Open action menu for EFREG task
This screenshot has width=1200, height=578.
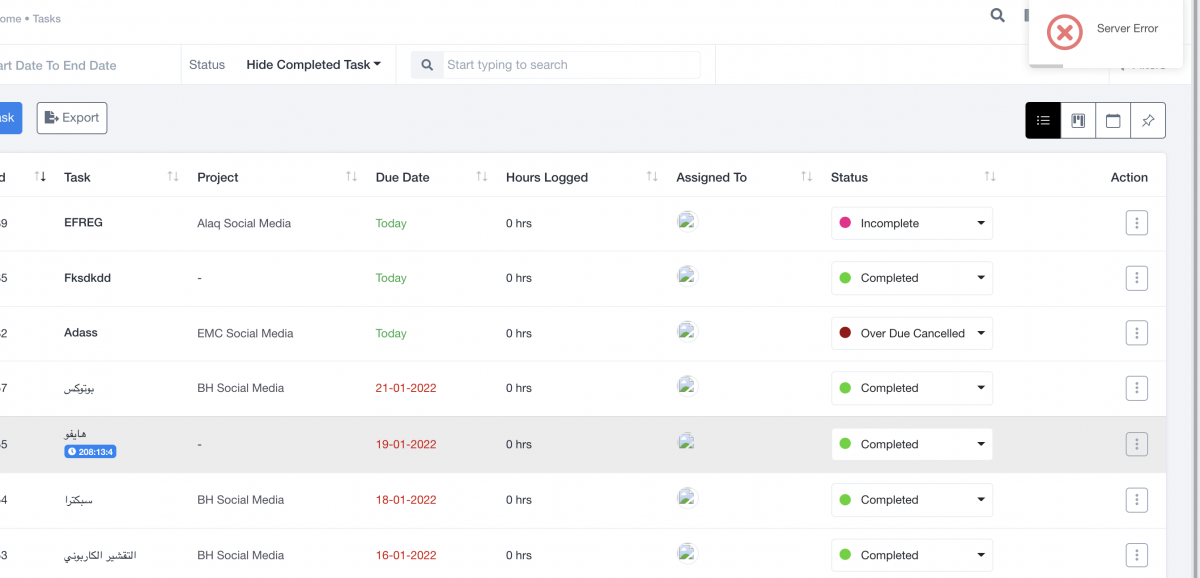tap(1136, 223)
